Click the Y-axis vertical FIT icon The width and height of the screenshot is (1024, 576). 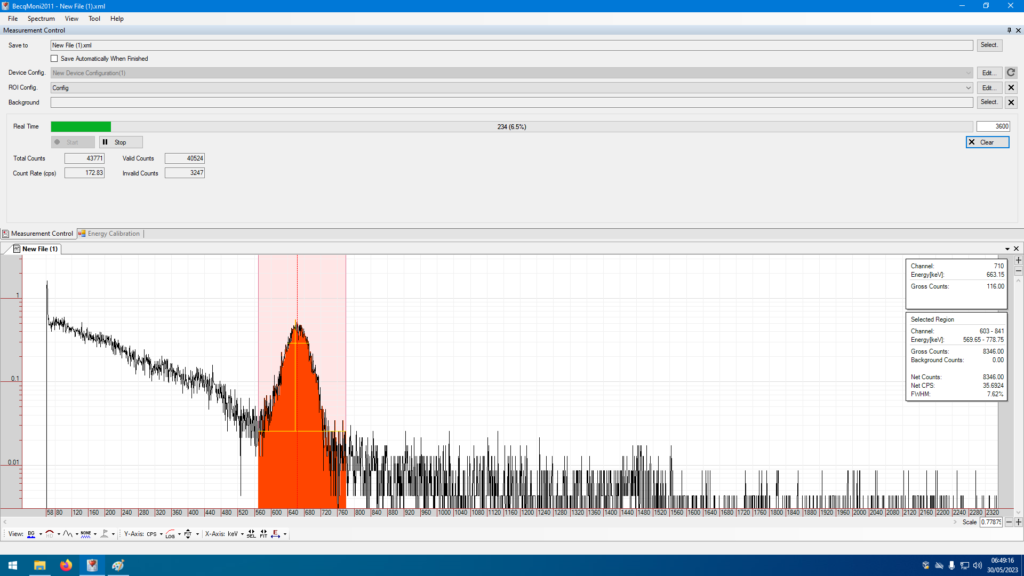pos(188,534)
